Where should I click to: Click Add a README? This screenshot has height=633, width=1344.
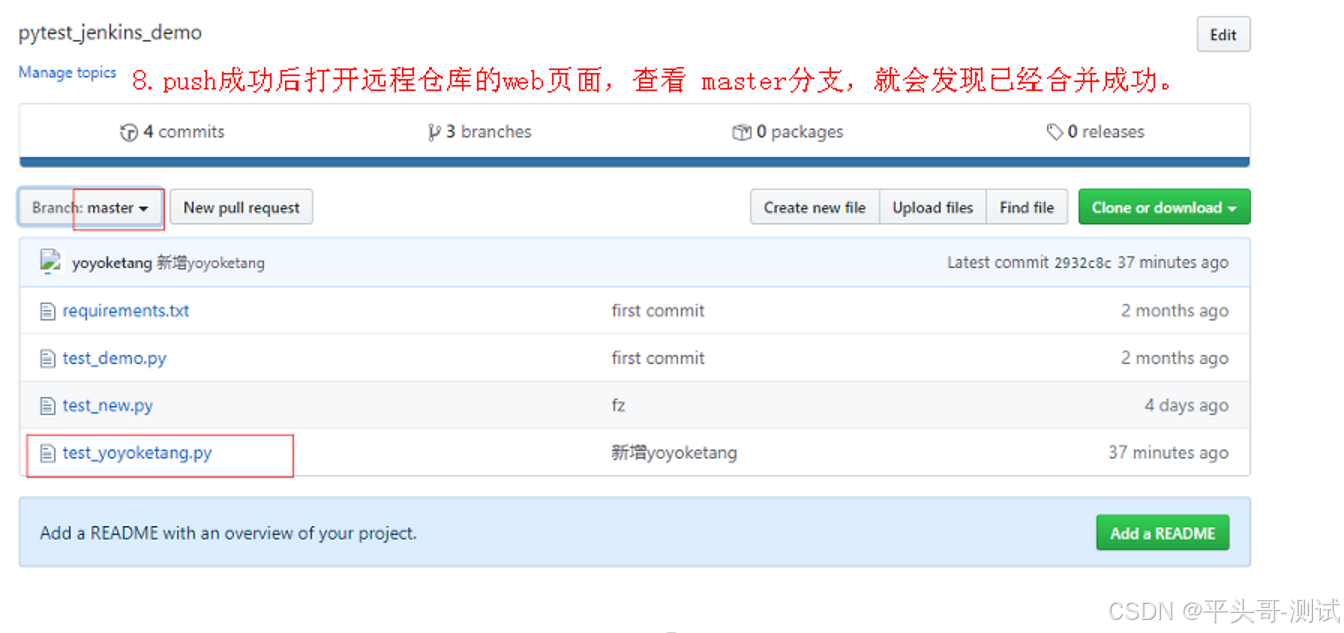pyautogui.click(x=1162, y=533)
